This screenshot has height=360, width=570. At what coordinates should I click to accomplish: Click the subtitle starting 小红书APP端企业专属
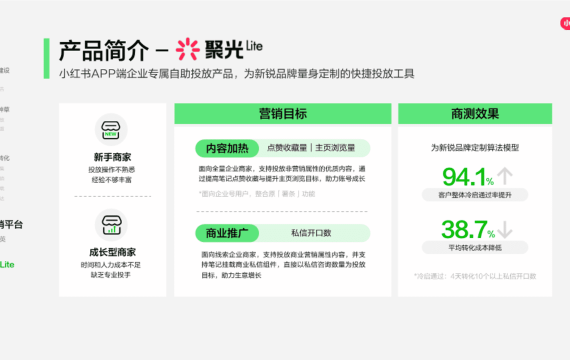[237, 74]
